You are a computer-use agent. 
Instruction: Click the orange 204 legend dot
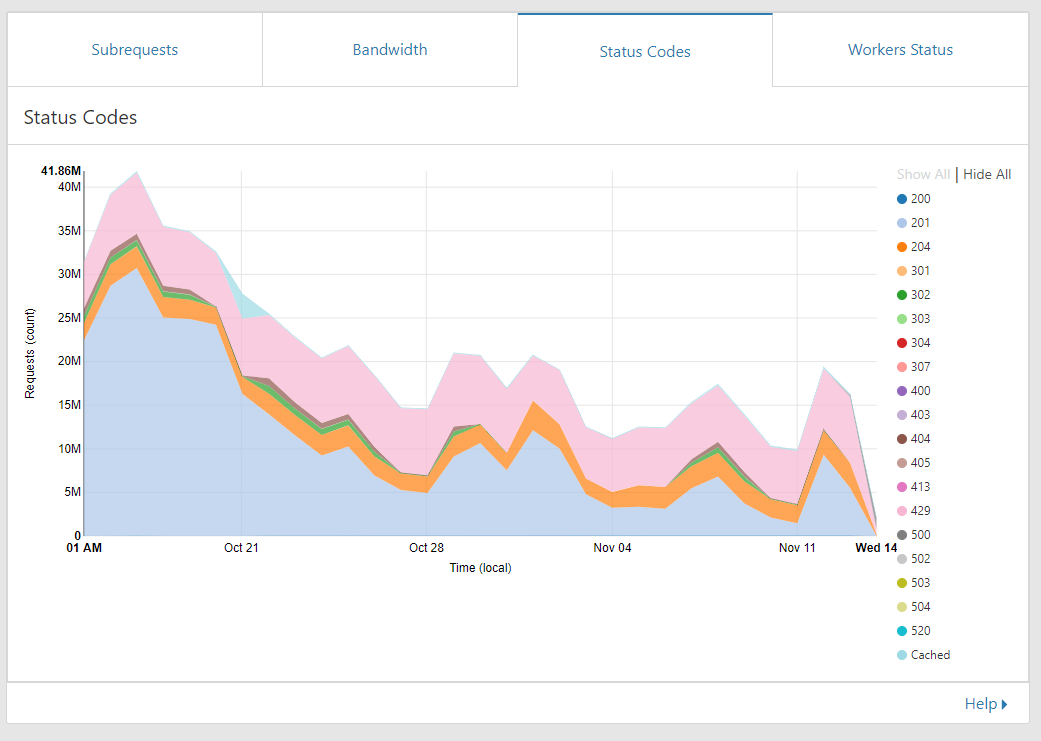tap(902, 247)
